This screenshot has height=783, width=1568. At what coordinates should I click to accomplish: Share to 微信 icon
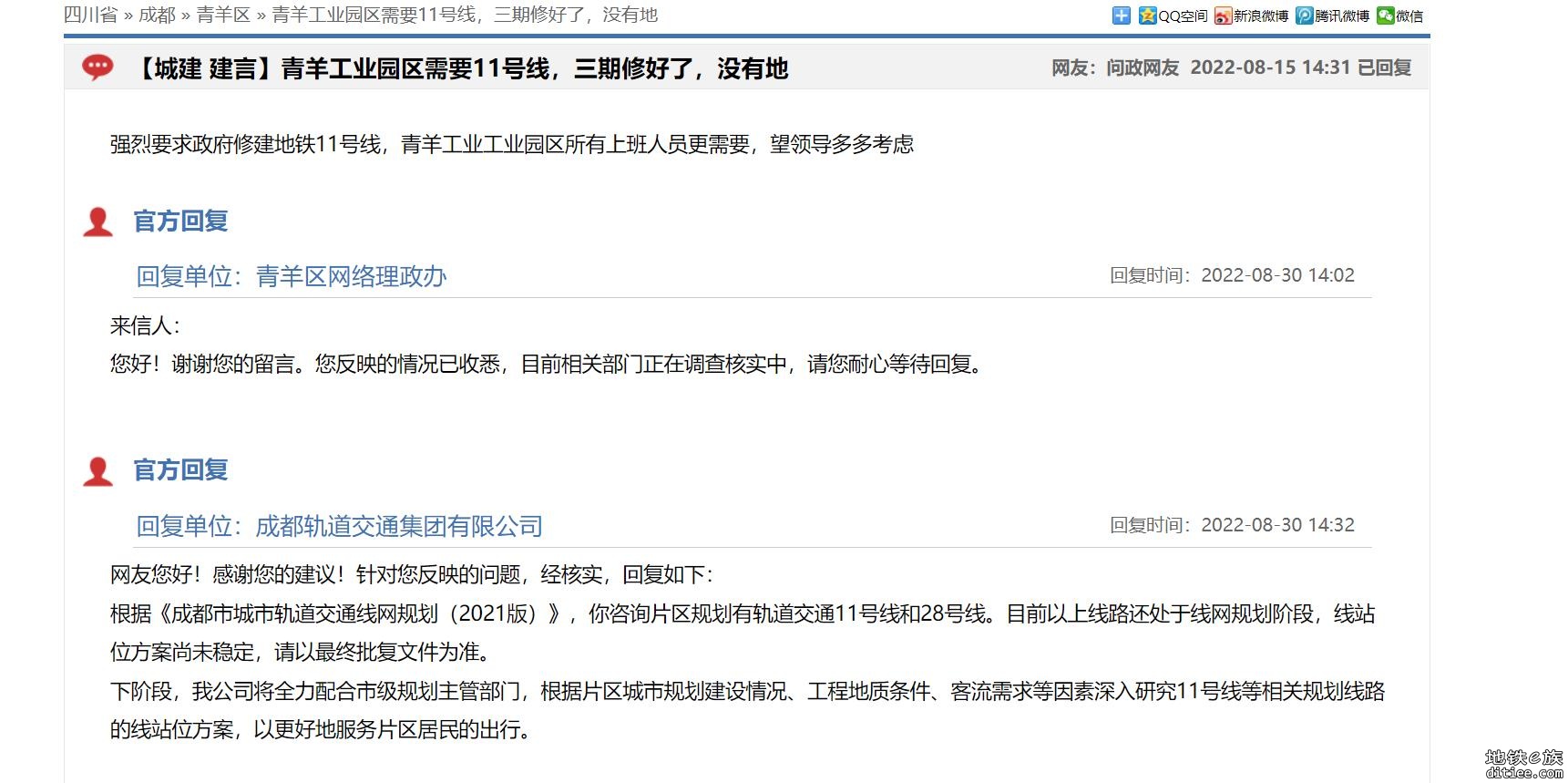[1386, 15]
